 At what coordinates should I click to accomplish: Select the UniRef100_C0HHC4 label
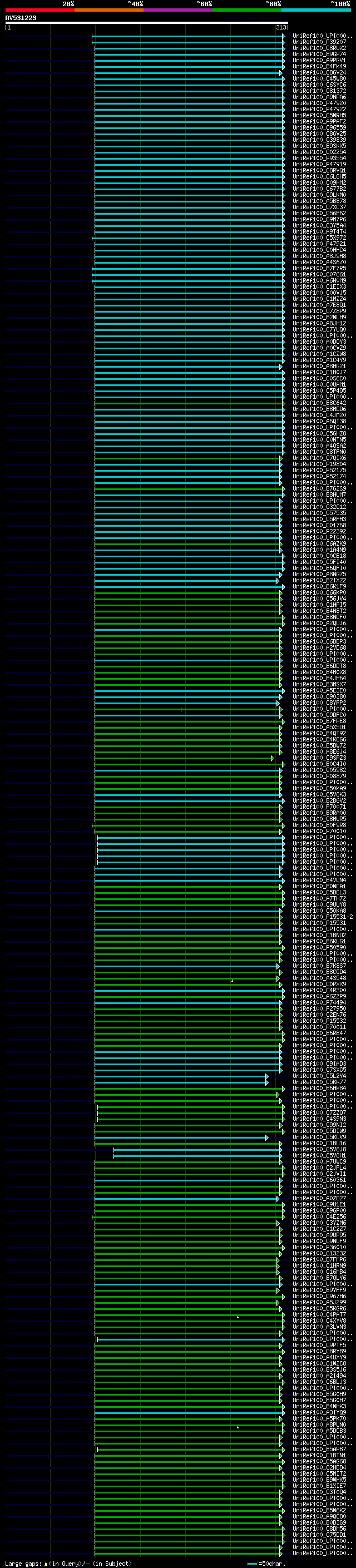tap(319, 250)
